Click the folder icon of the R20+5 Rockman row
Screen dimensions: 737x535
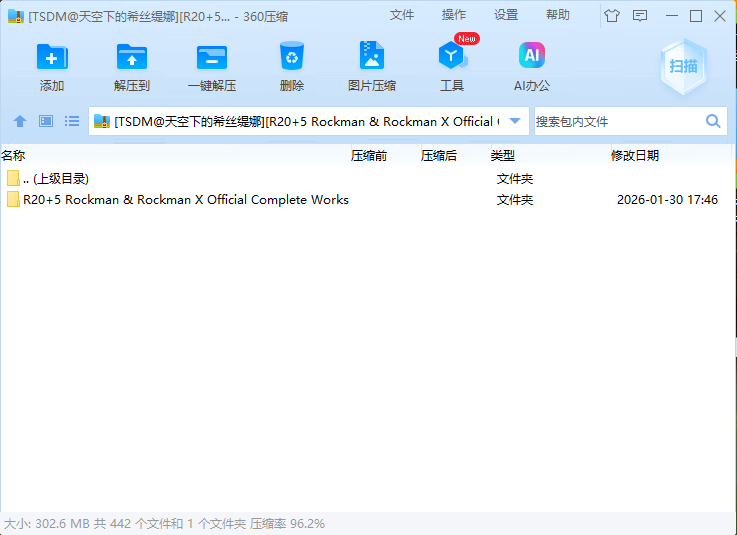point(13,200)
